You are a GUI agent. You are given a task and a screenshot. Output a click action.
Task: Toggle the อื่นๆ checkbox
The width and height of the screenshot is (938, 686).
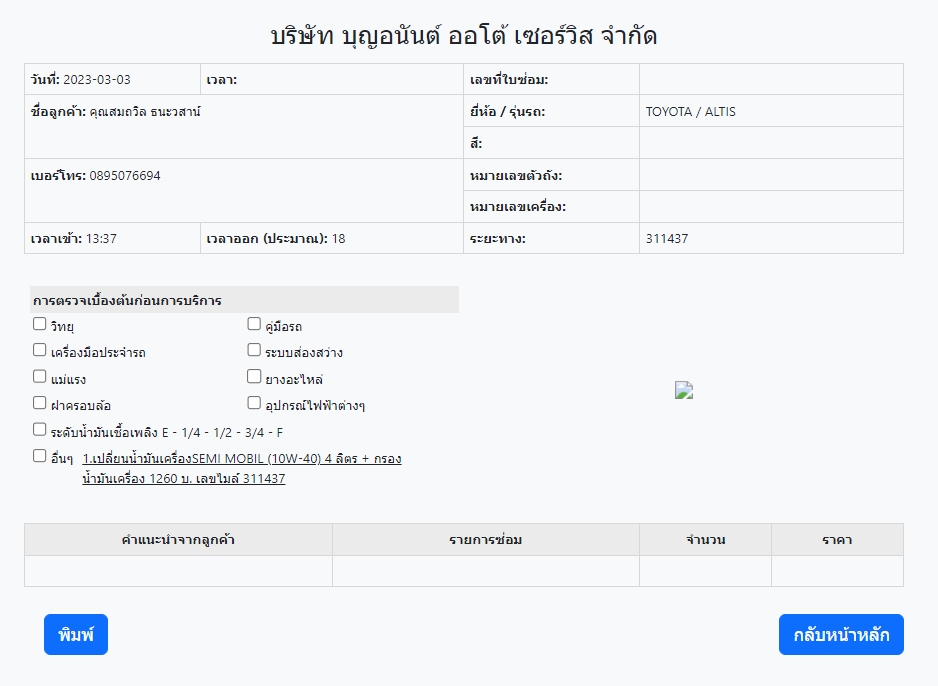(x=40, y=456)
